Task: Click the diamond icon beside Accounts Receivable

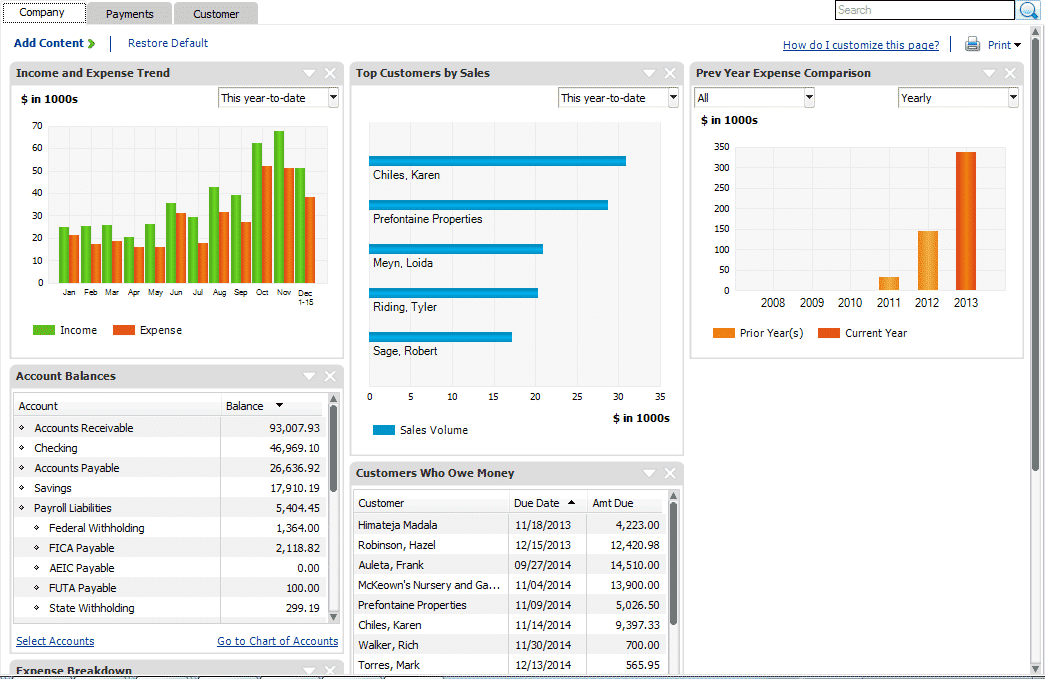Action: pos(21,428)
